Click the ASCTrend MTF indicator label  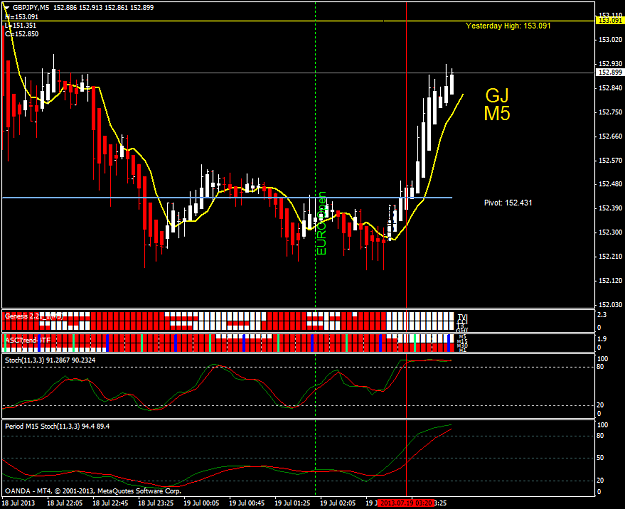pos(28,340)
